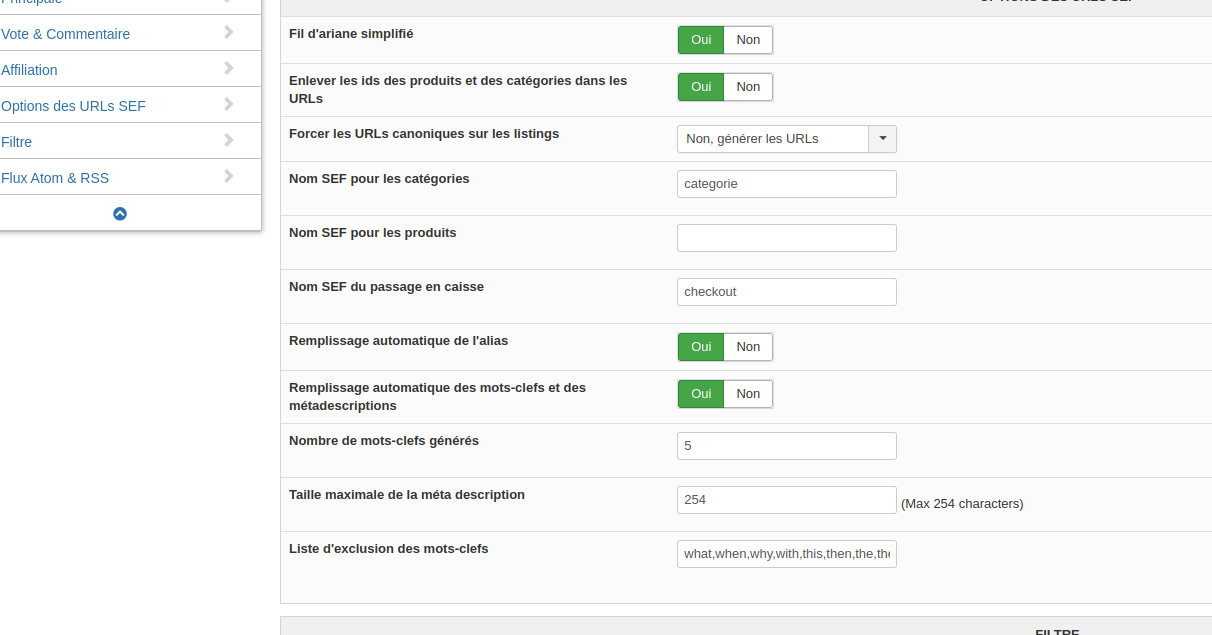Open the Vote & Commentaire menu item

pyautogui.click(x=66, y=34)
